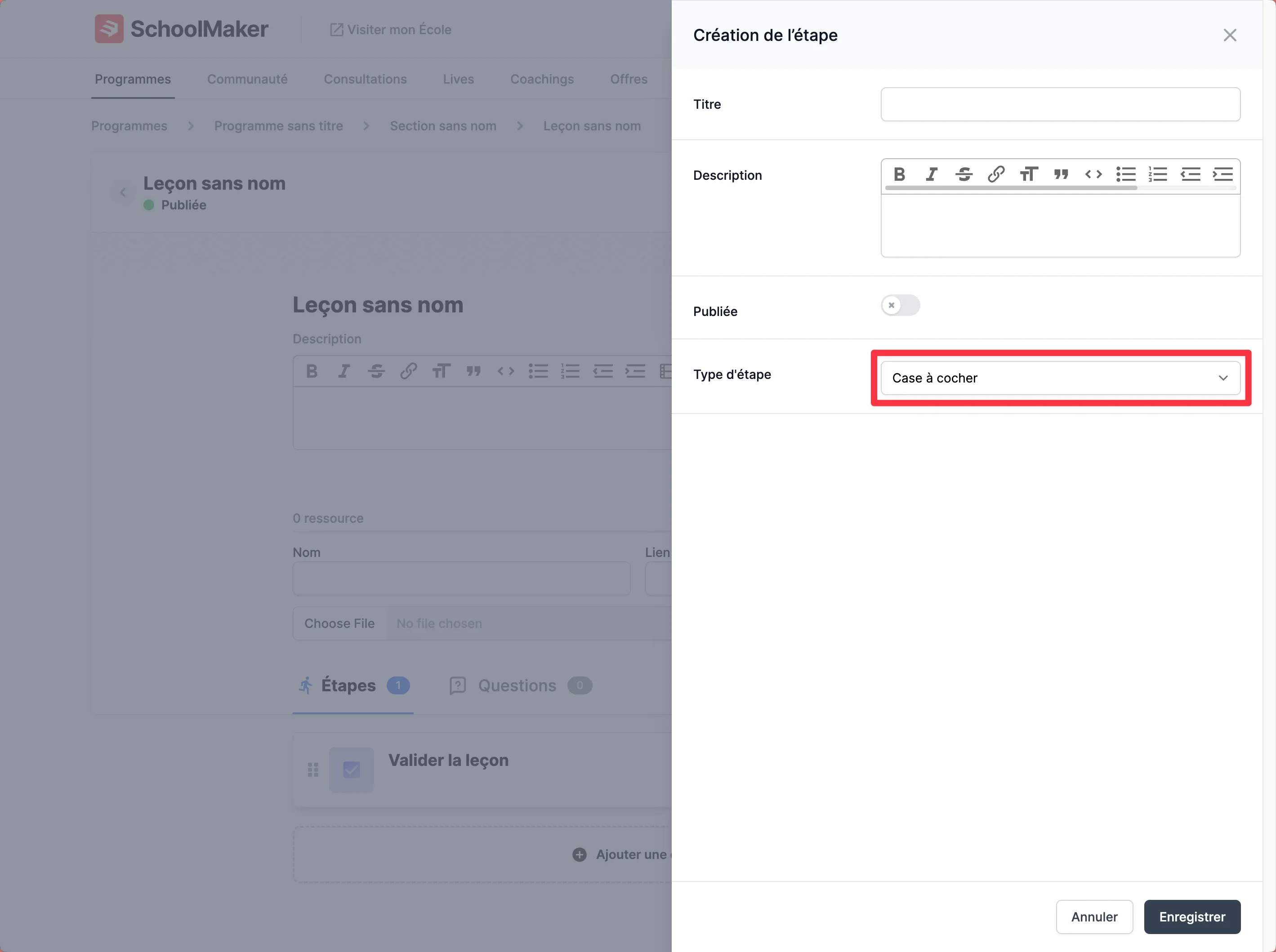This screenshot has height=952, width=1276.
Task: Click the Valider la leçon step title
Action: [x=448, y=761]
